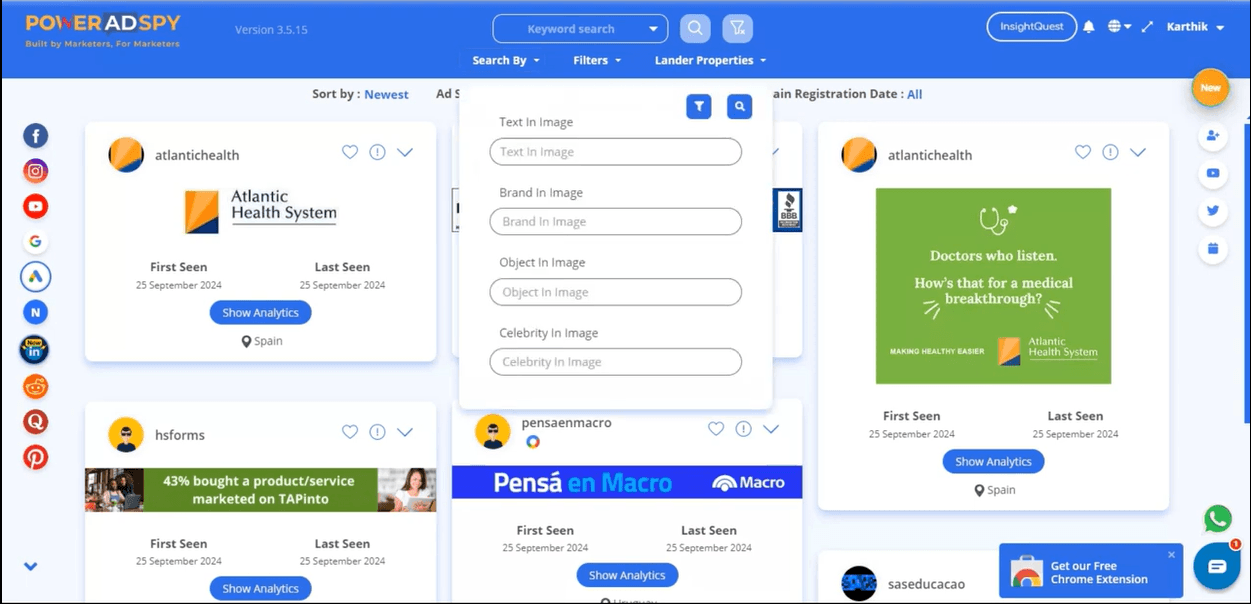Click the magnifier search button beside keyword box
1251x604 pixels.
click(x=696, y=28)
